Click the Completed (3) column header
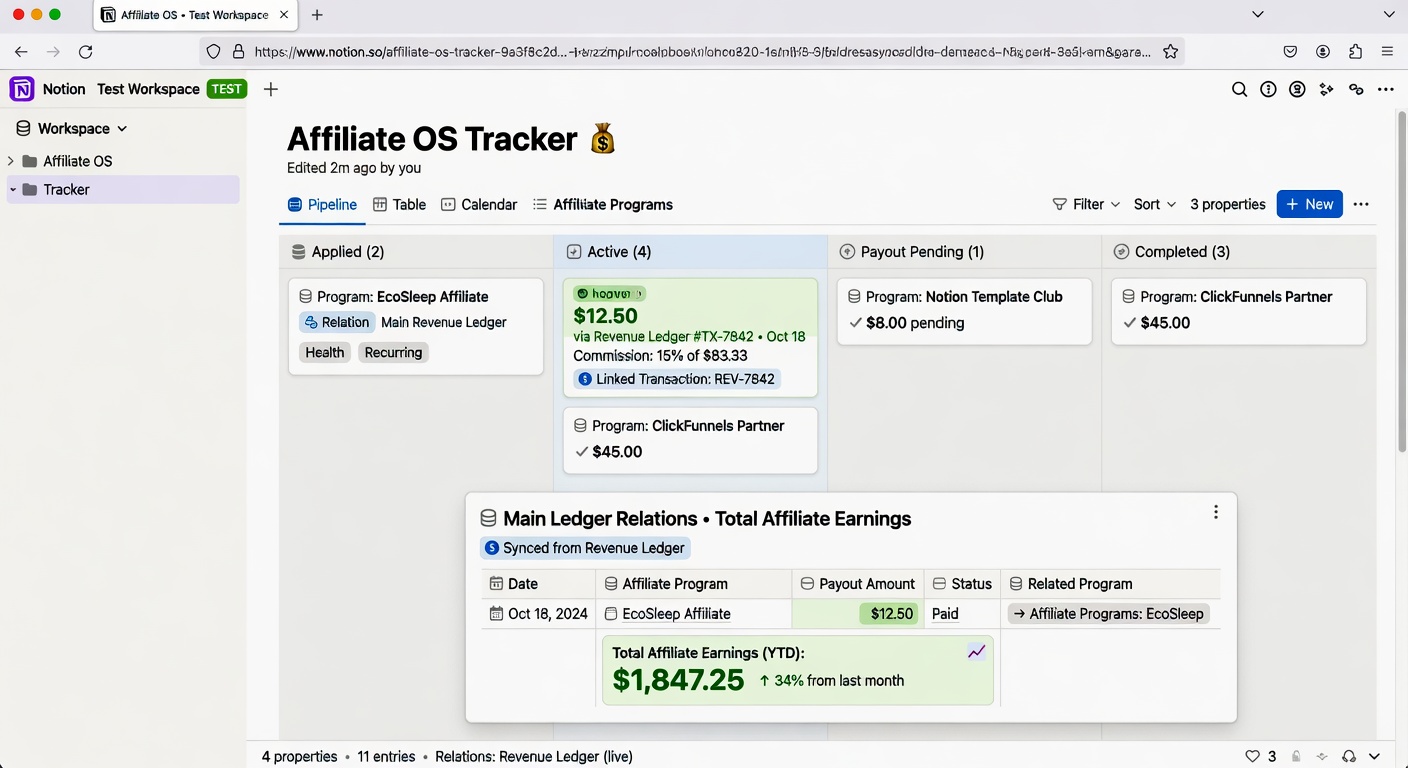This screenshot has height=768, width=1408. (1239, 252)
